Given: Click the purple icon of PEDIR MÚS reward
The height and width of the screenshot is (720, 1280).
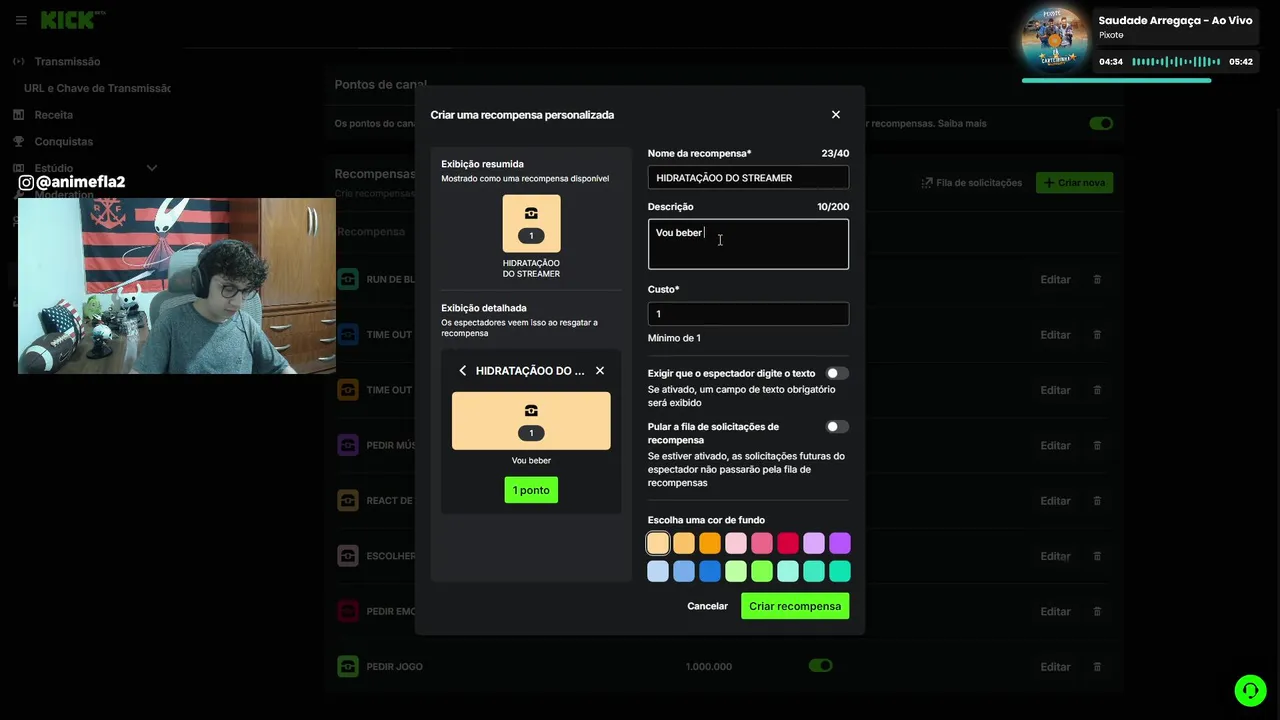Looking at the screenshot, I should click(348, 445).
